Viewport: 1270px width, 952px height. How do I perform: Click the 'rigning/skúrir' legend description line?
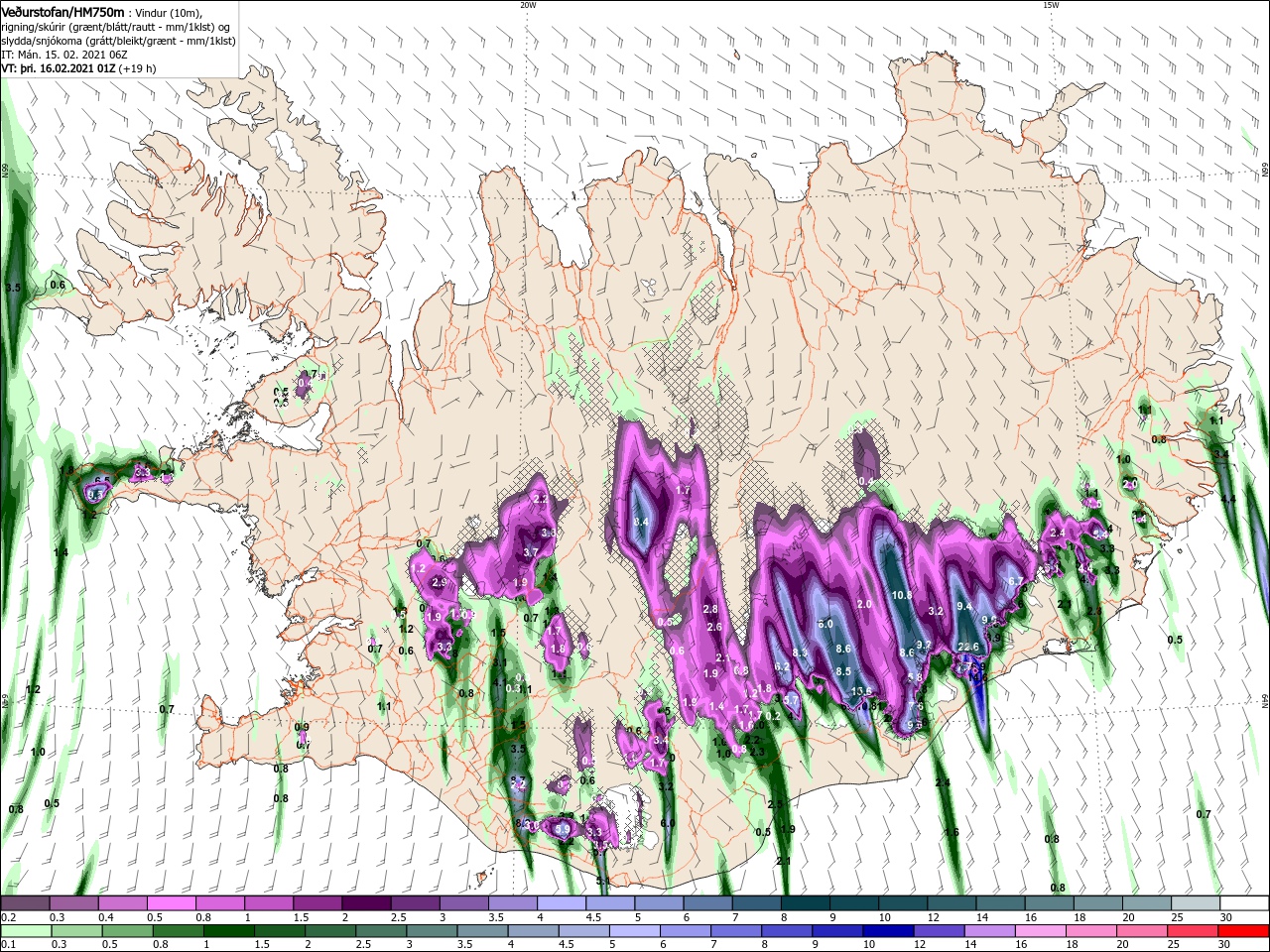click(117, 27)
